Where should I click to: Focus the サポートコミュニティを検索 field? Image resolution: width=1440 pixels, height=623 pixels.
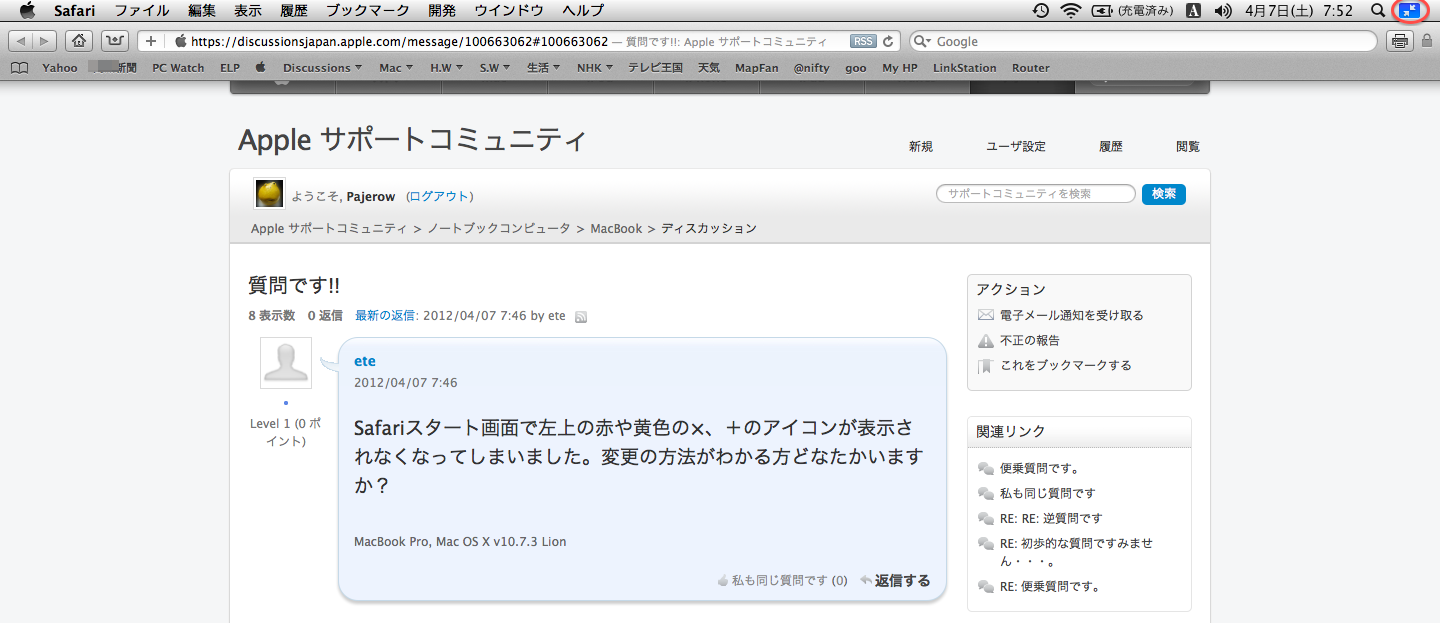[1036, 194]
